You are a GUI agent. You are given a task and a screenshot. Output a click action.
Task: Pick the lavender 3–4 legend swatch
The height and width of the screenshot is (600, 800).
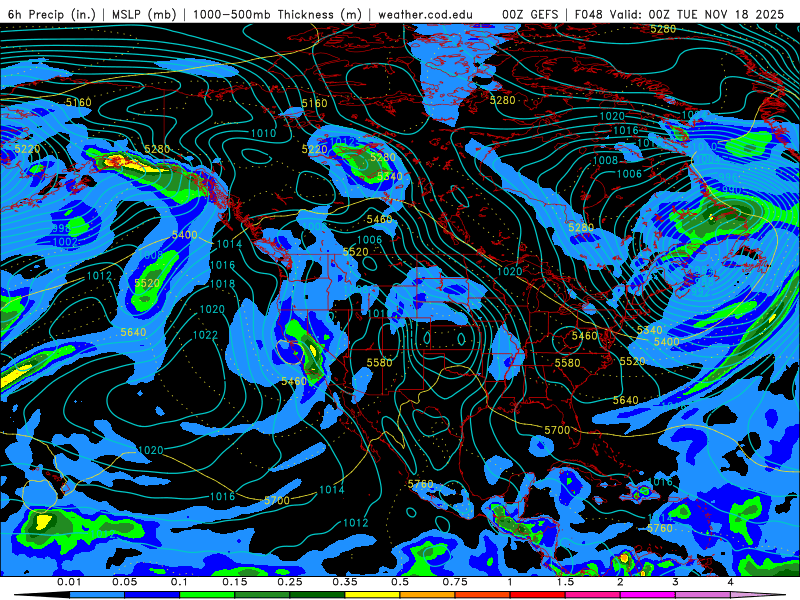[x=703, y=595]
